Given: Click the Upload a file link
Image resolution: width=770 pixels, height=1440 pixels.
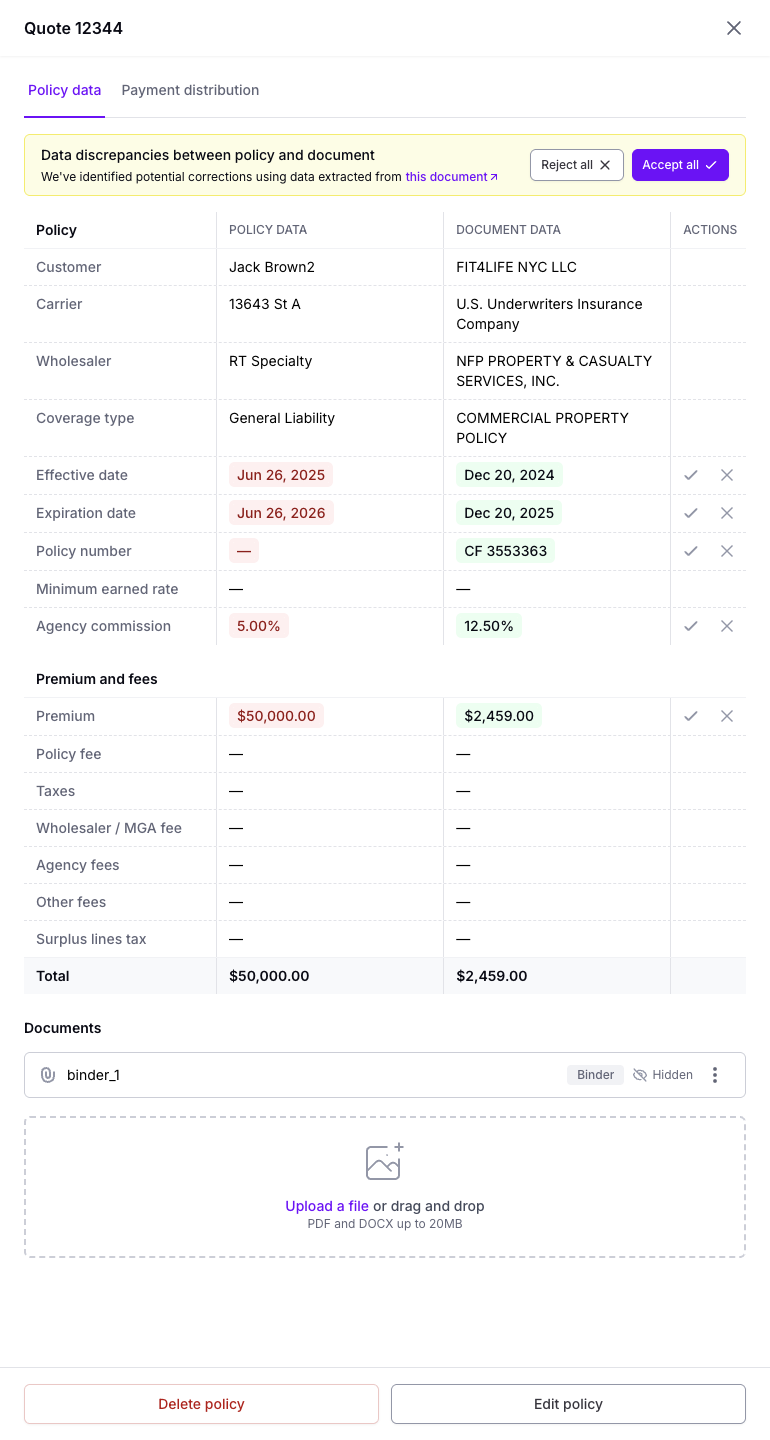Looking at the screenshot, I should pyautogui.click(x=327, y=1206).
